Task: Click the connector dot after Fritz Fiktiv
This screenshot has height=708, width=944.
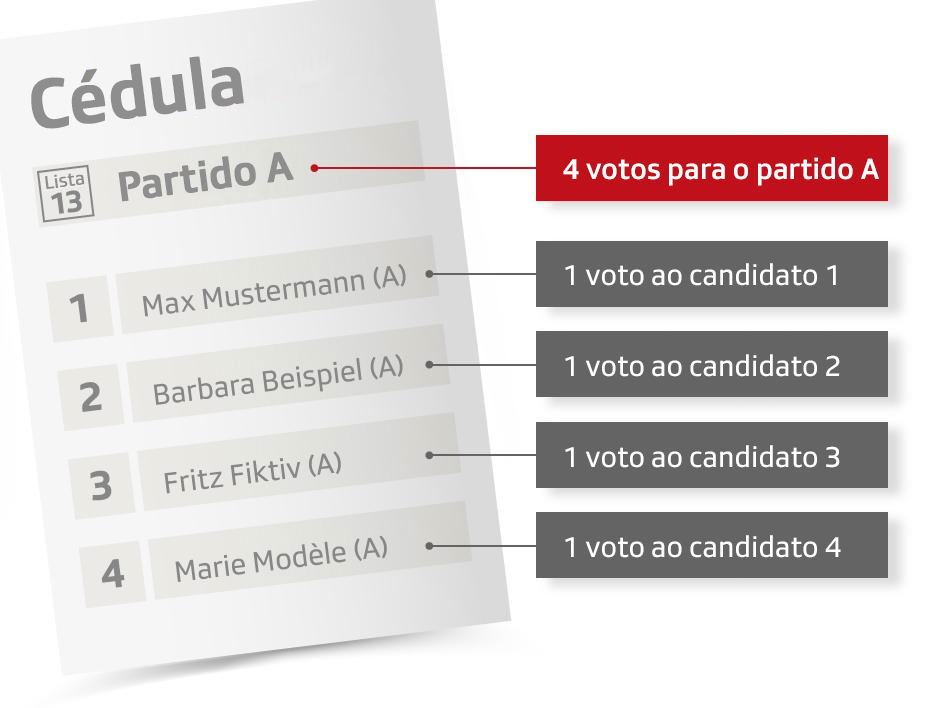Action: (429, 455)
